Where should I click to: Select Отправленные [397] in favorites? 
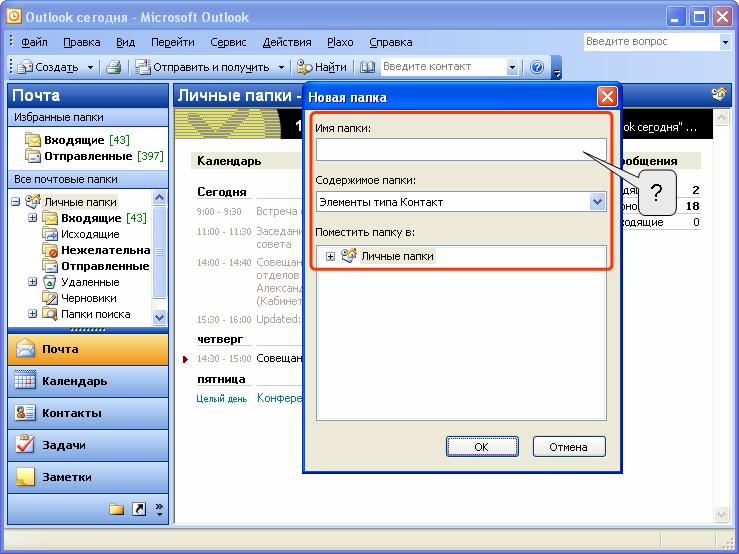pyautogui.click(x=94, y=156)
